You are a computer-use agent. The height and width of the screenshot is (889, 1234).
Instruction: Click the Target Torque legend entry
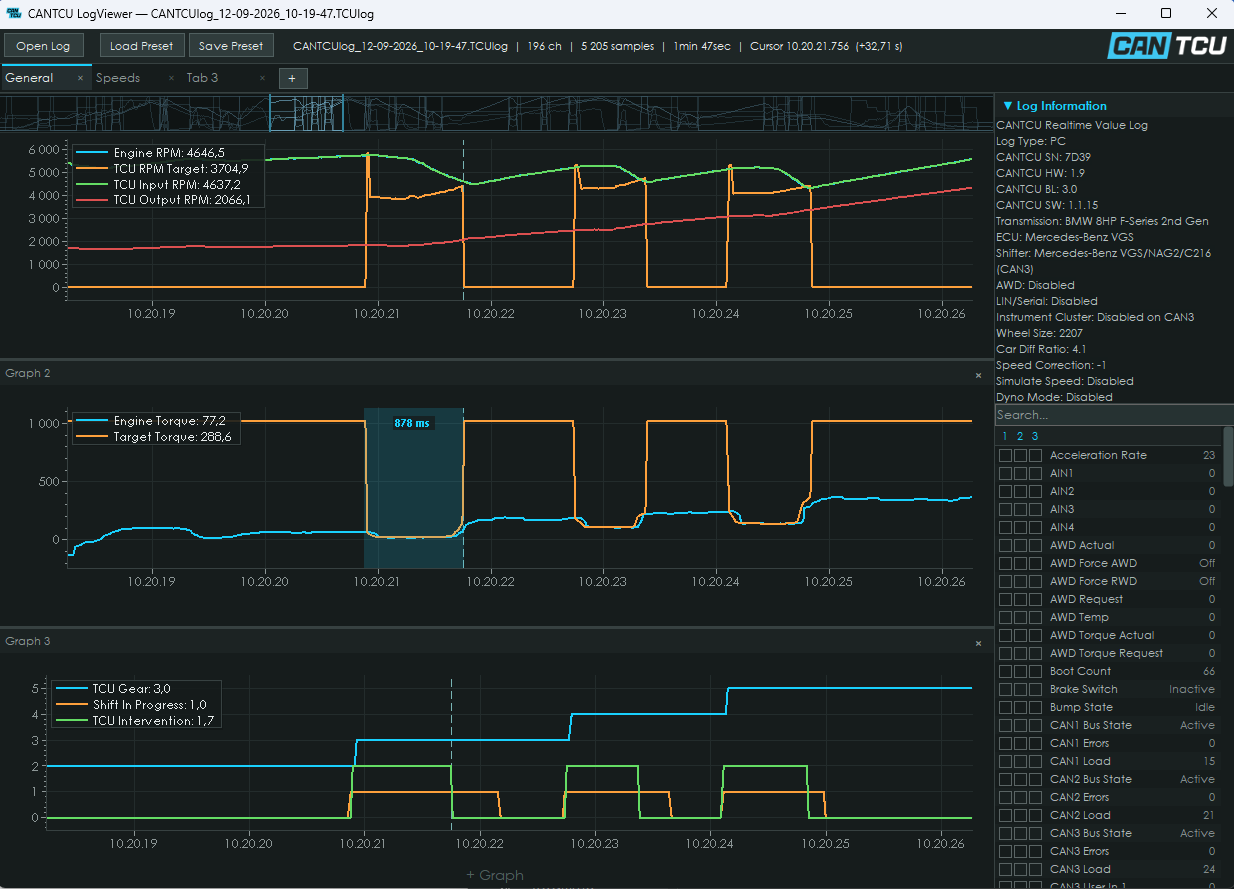pyautogui.click(x=153, y=437)
